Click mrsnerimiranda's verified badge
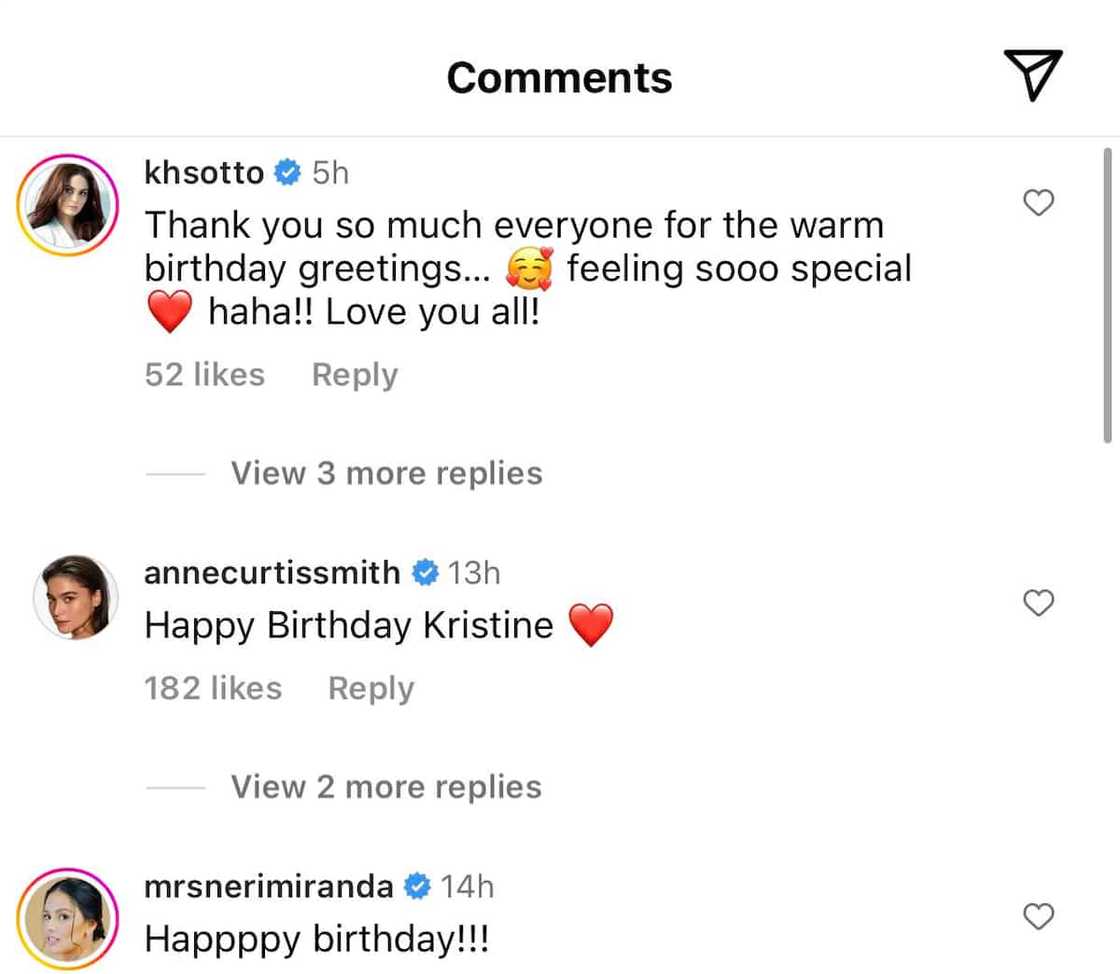 click(417, 887)
